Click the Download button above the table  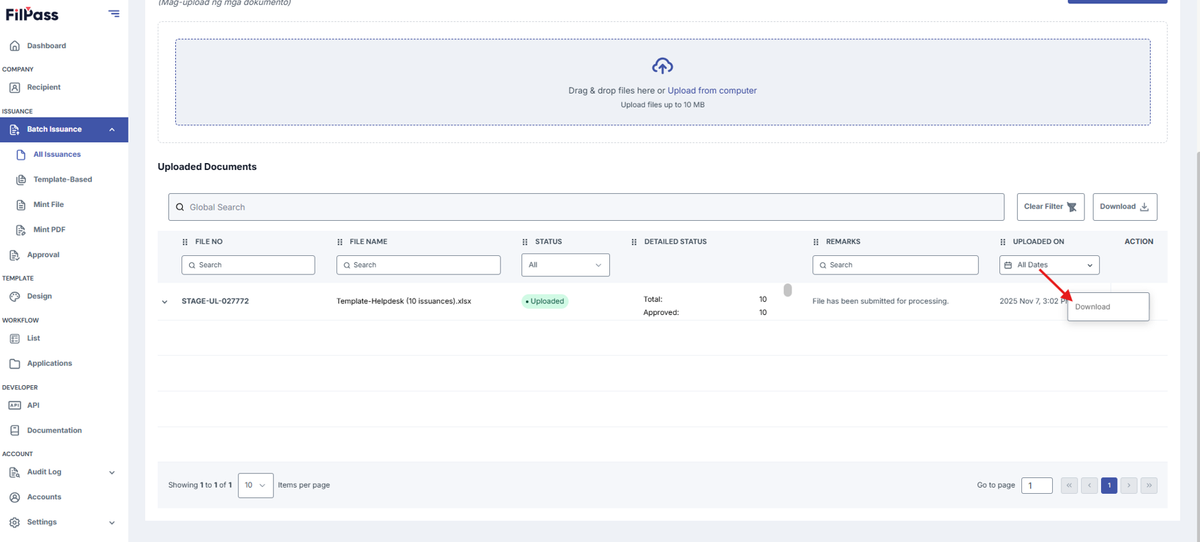pos(1125,207)
